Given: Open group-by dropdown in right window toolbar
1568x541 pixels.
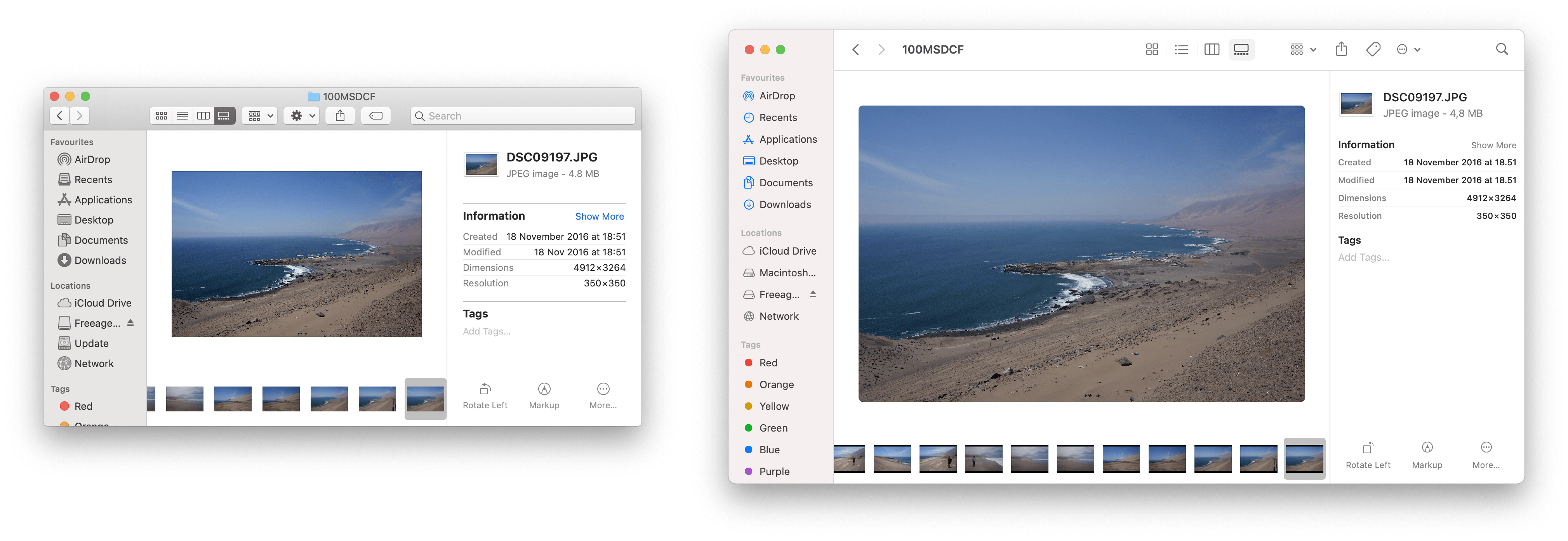Looking at the screenshot, I should pos(1303,49).
